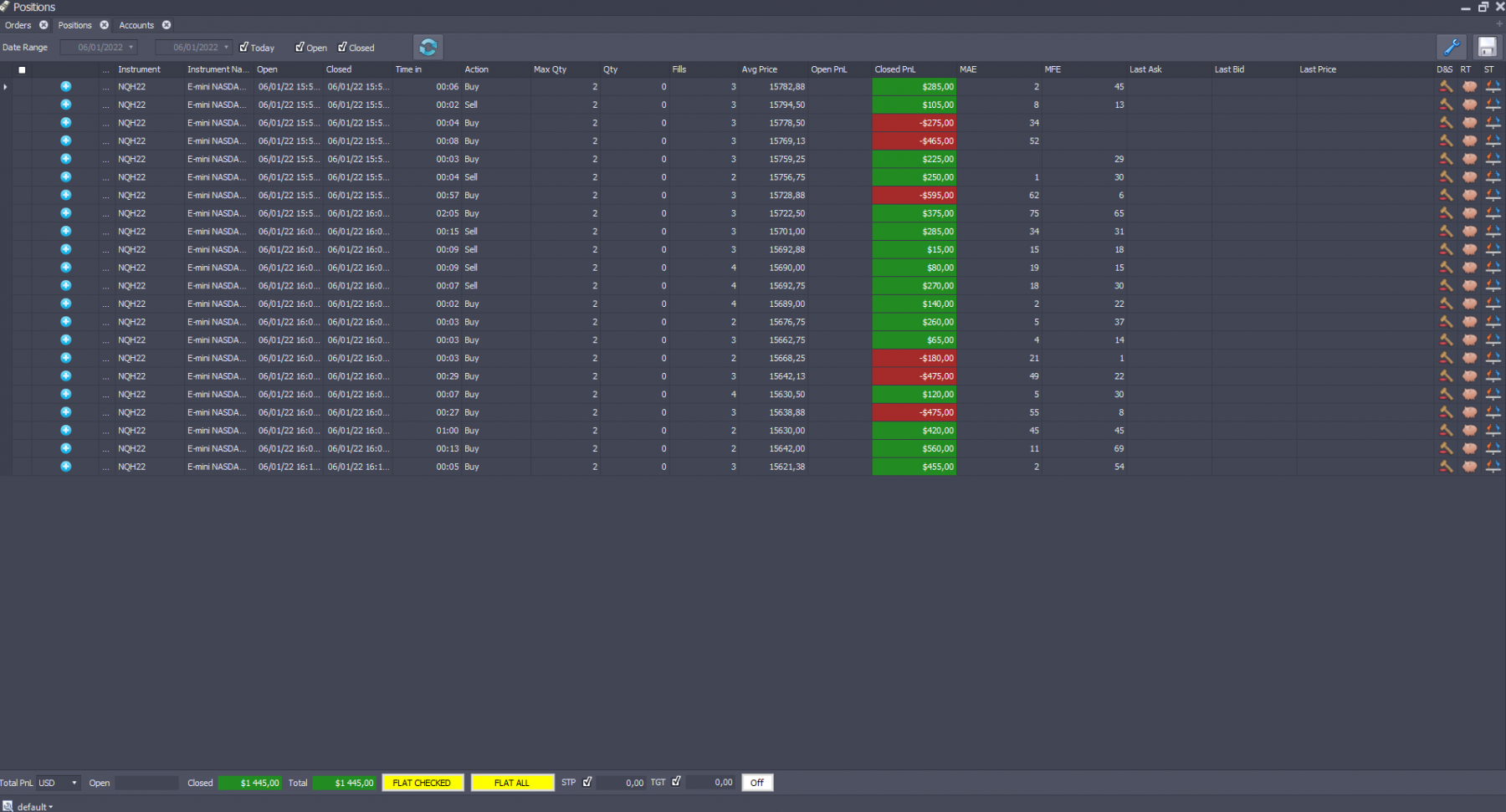Image resolution: width=1506 pixels, height=812 pixels.
Task: Toggle the STP checkbox
Action: coord(587,782)
